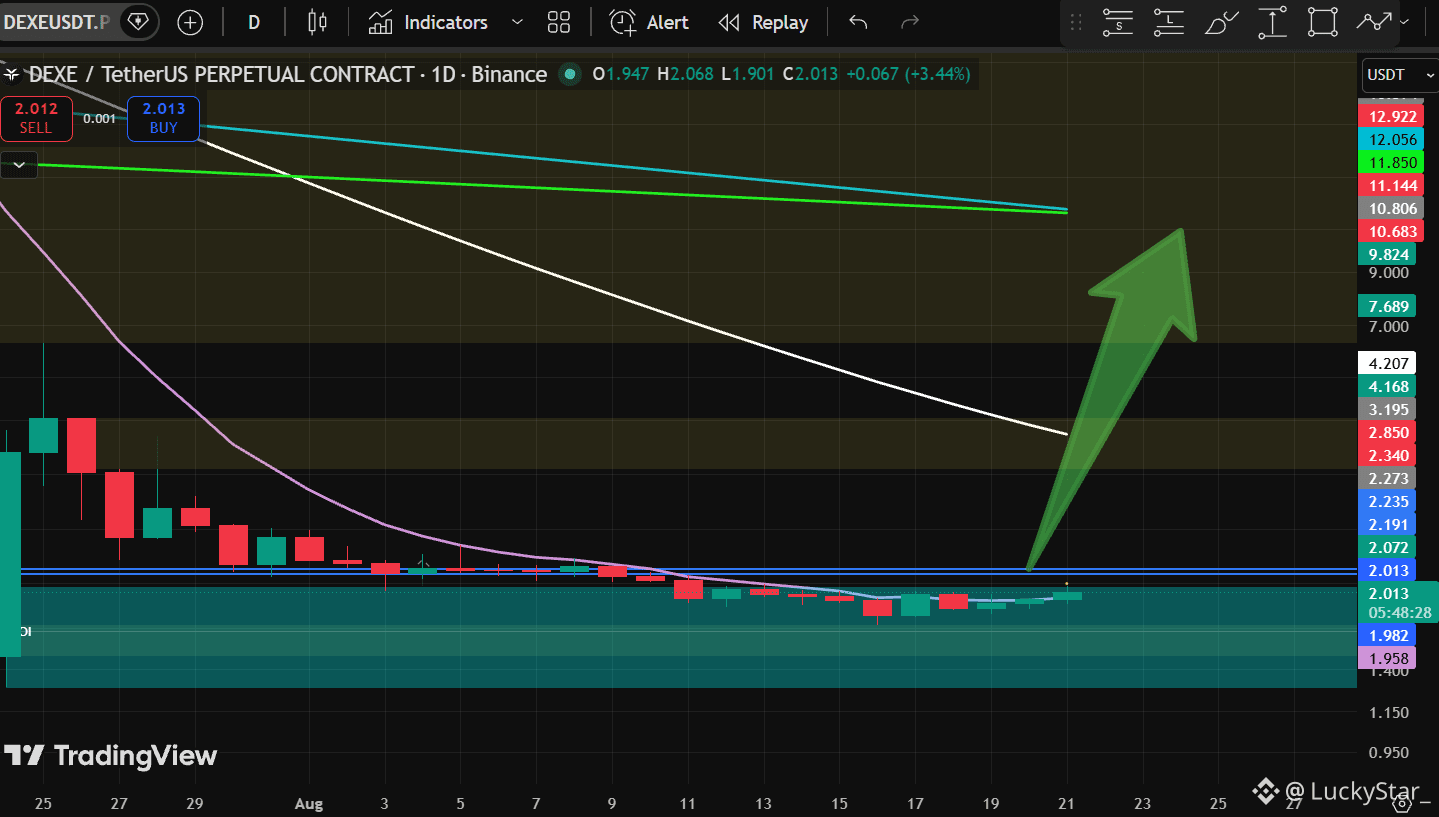Click the C2.013 close price value
The height and width of the screenshot is (817, 1439).
coord(810,74)
